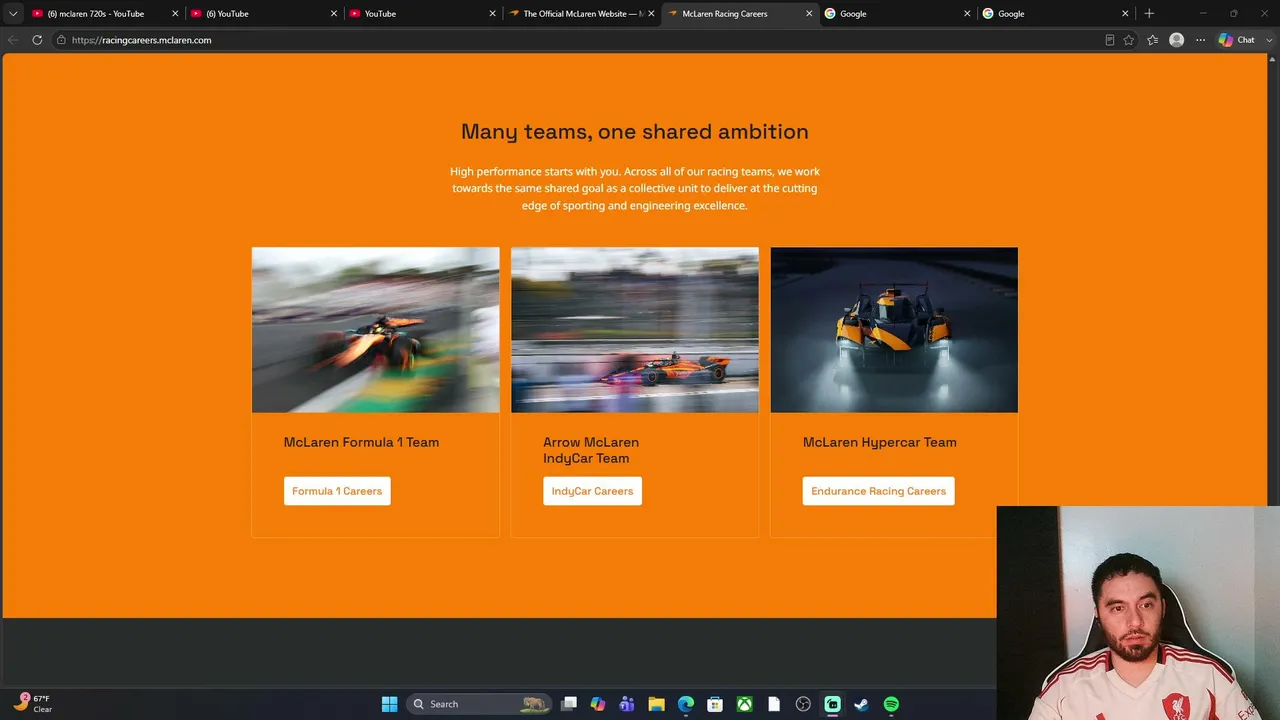1280x720 pixels.
Task: Click the 'McLaren Formula 1 Team' heading
Action: coord(361,442)
